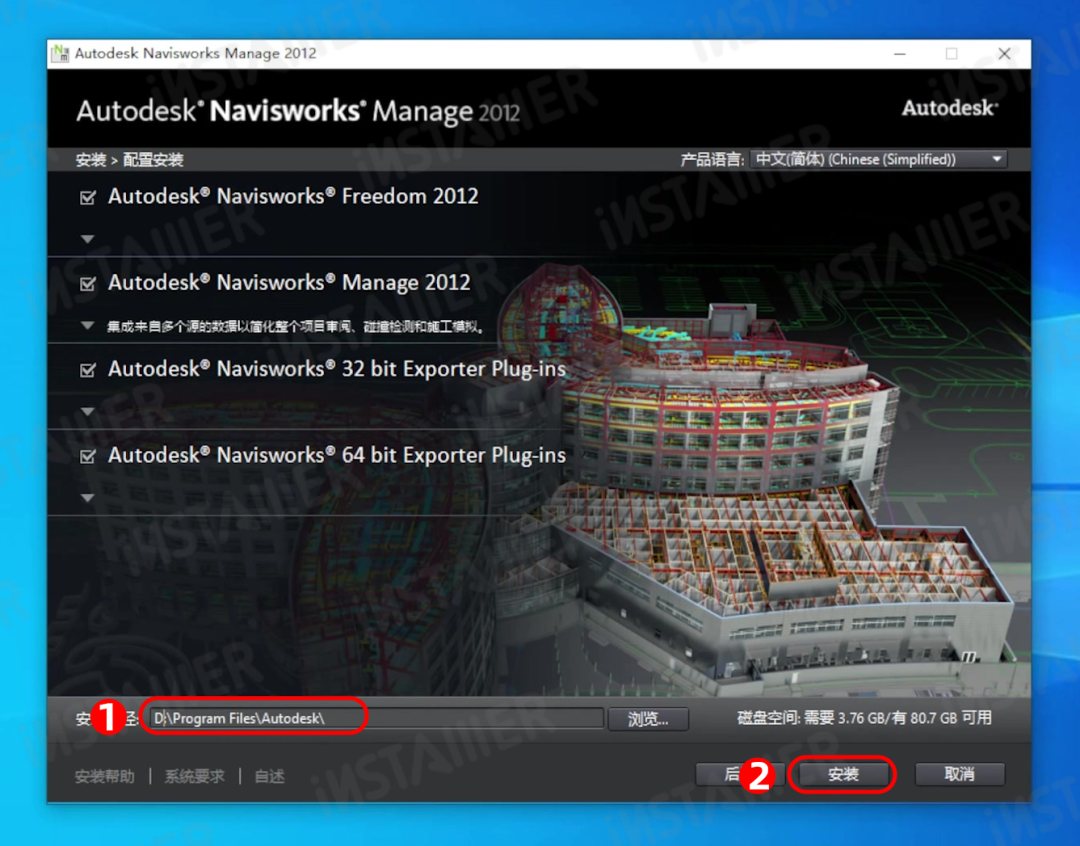This screenshot has height=846, width=1080.
Task: Expand options under Navisworks Freedom 2012
Action: tap(87, 239)
